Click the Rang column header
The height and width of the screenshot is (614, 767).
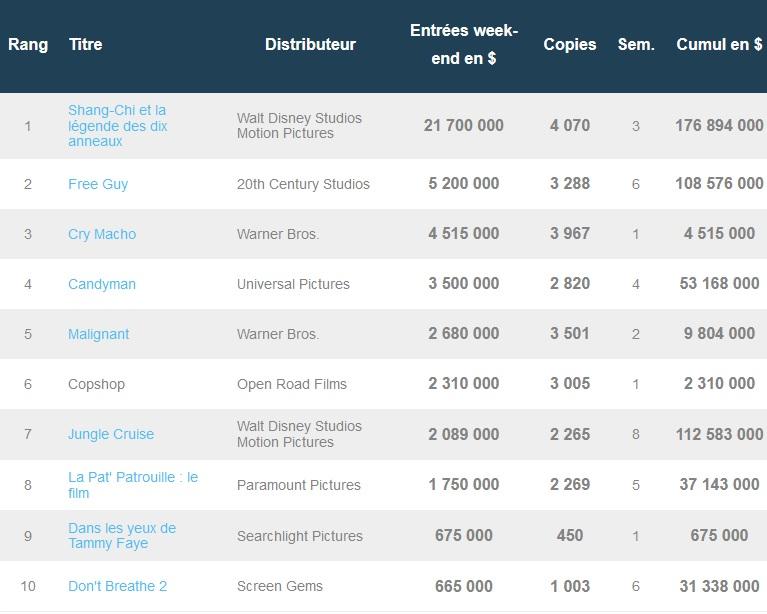click(28, 45)
